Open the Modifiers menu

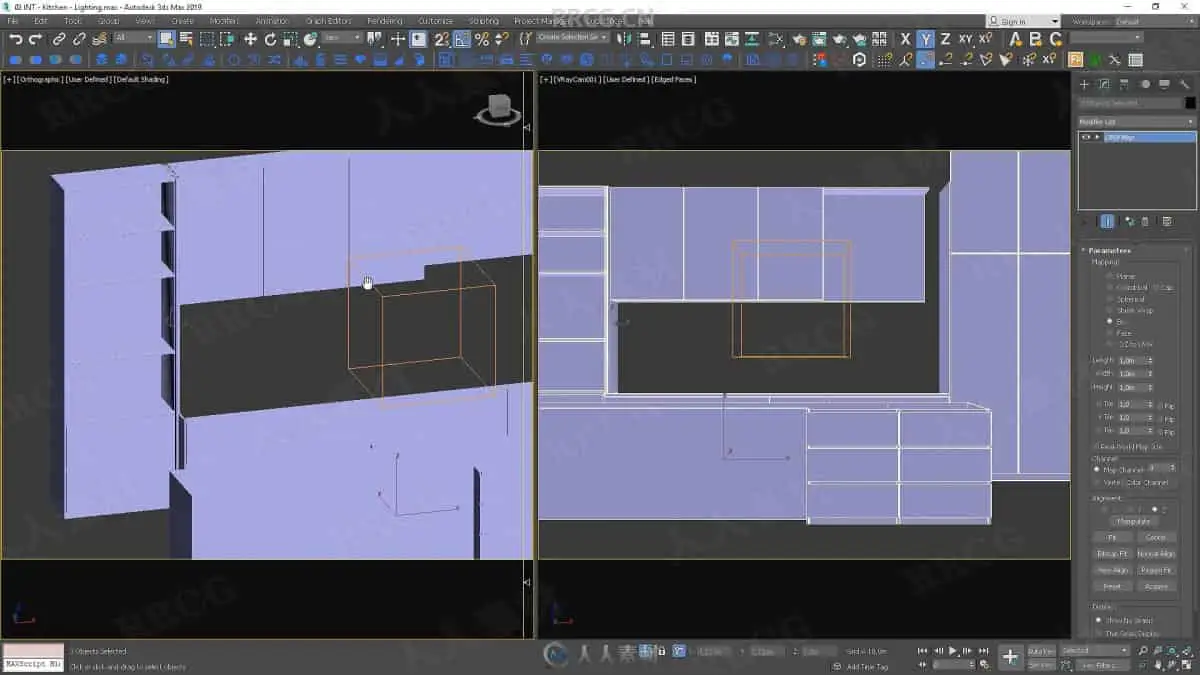pyautogui.click(x=224, y=21)
